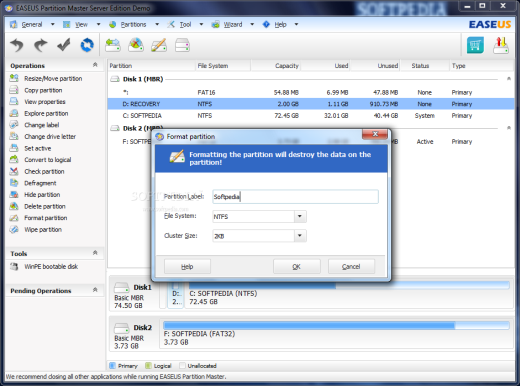Collapse the Disk 2 group in list
Viewport: 520px width, 386px height.
click(509, 128)
